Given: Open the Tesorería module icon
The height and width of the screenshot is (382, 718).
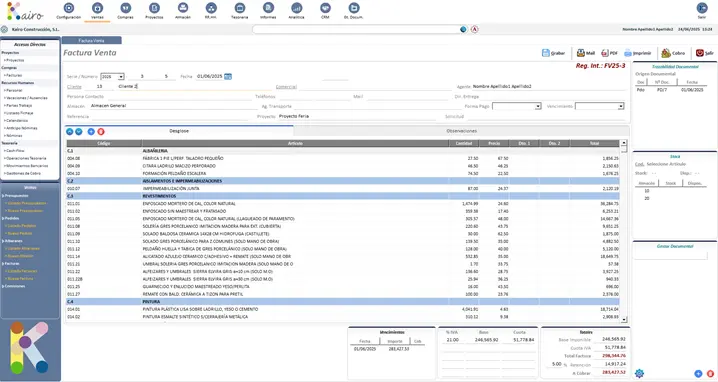Looking at the screenshot, I should coord(239,8).
